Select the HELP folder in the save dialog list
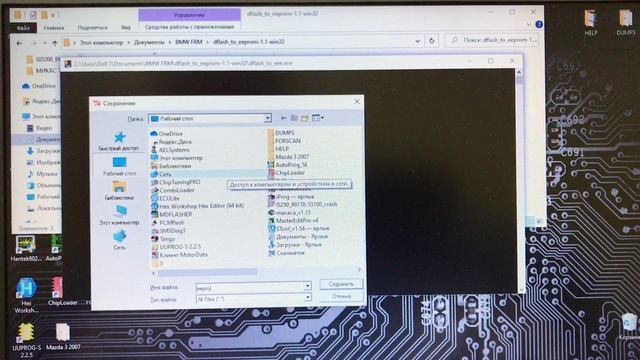 click(278, 149)
